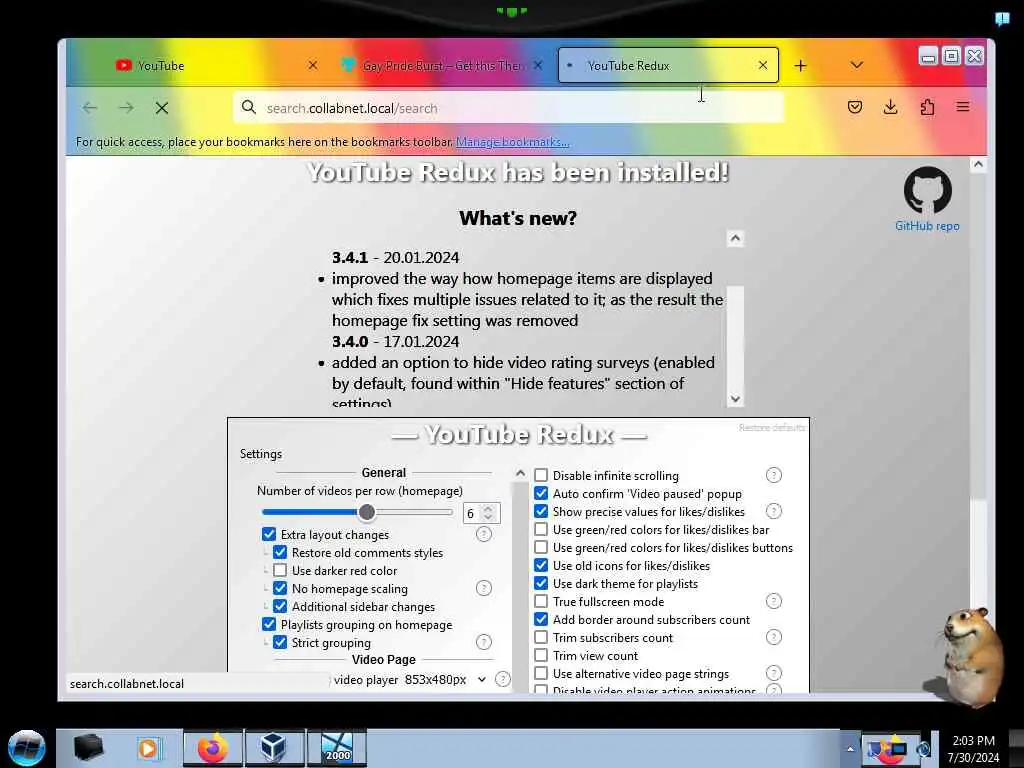
Task: Show help for Strict grouping
Action: tap(483, 642)
